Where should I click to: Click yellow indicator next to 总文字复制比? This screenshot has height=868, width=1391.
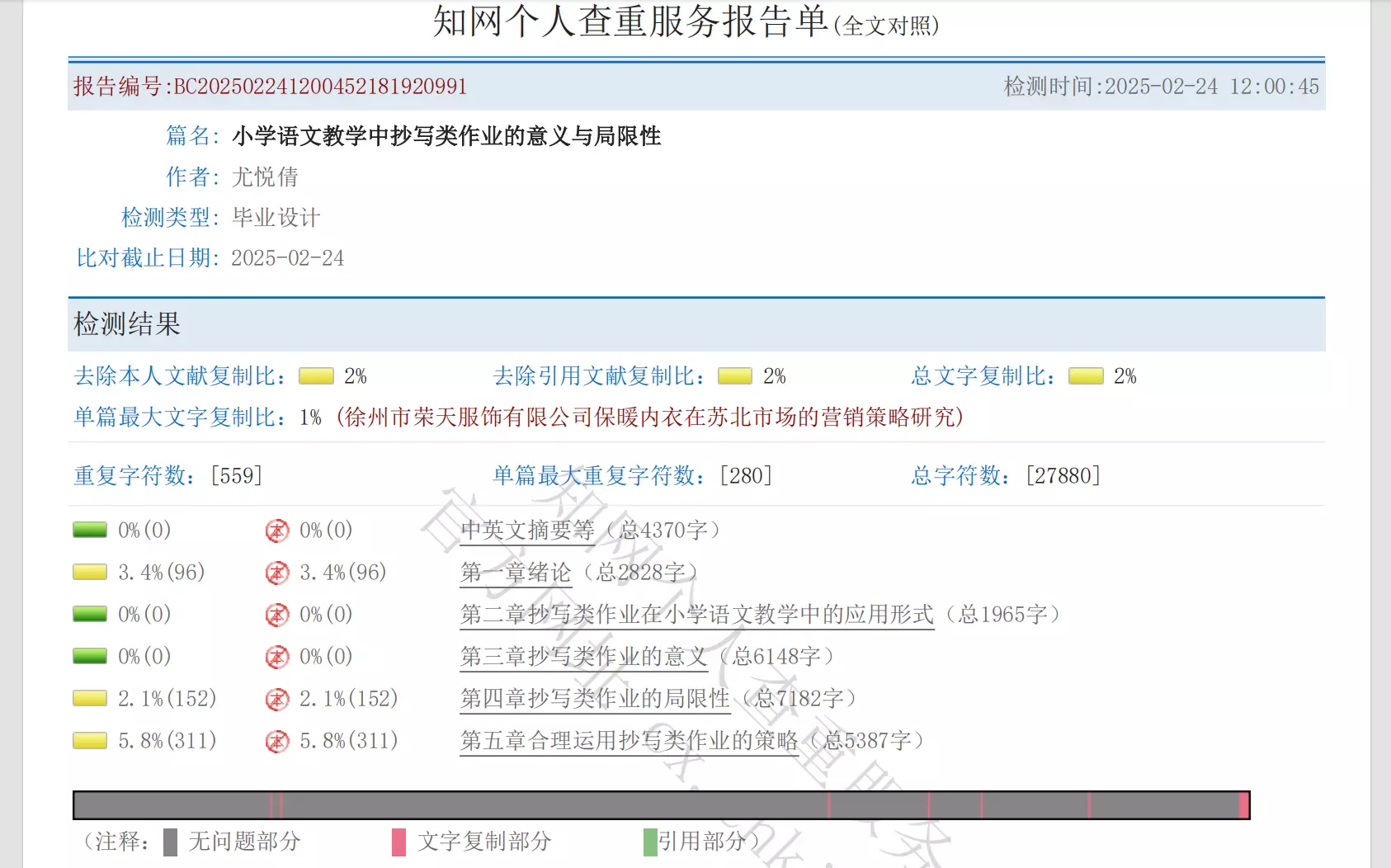[1086, 376]
